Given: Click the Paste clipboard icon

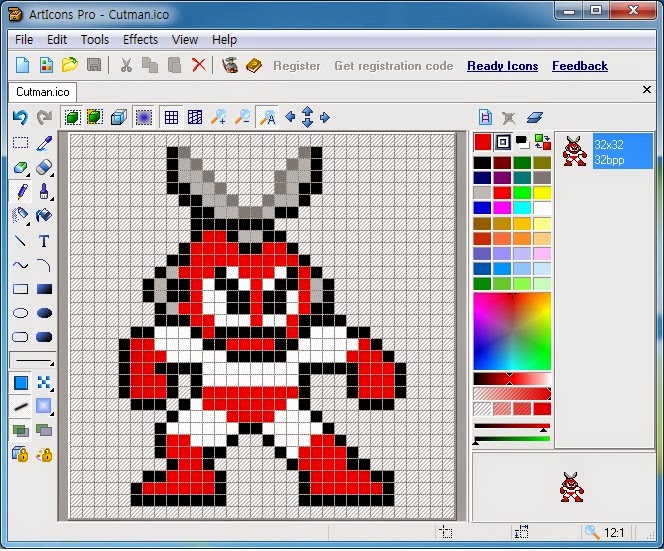Looking at the screenshot, I should 174,65.
